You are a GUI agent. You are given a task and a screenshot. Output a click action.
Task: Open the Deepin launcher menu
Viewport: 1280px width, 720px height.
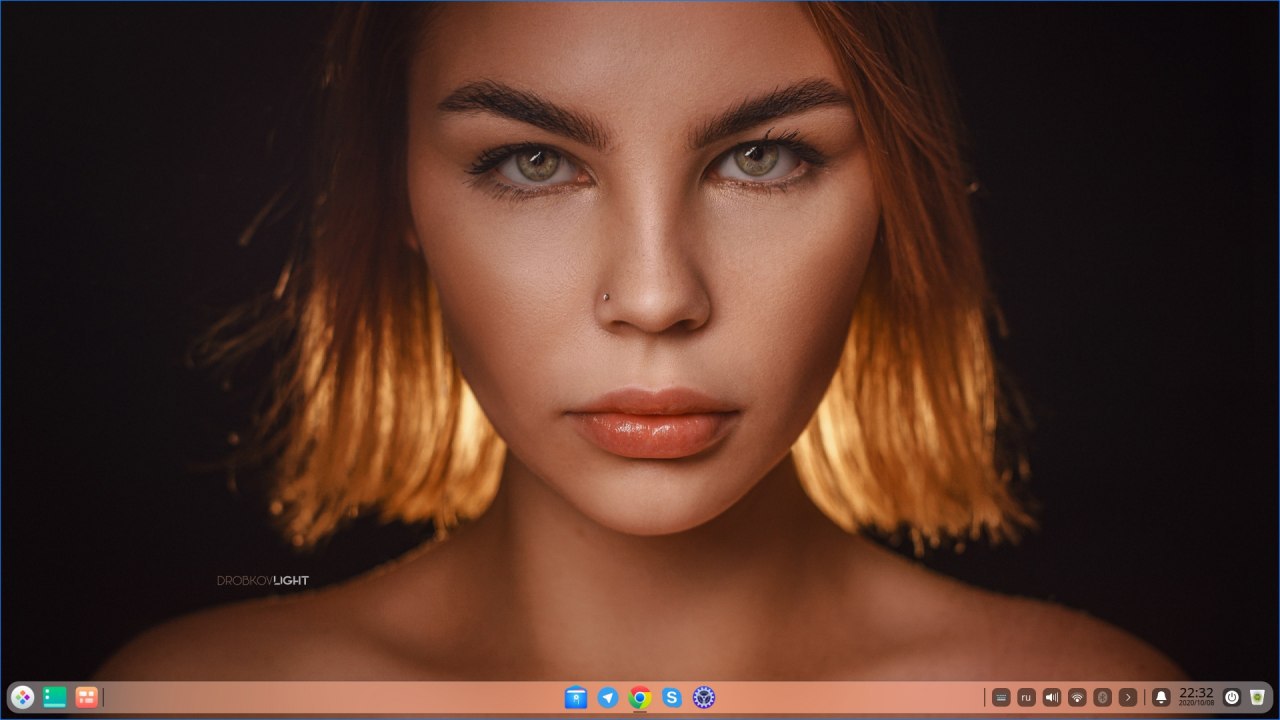(x=22, y=697)
